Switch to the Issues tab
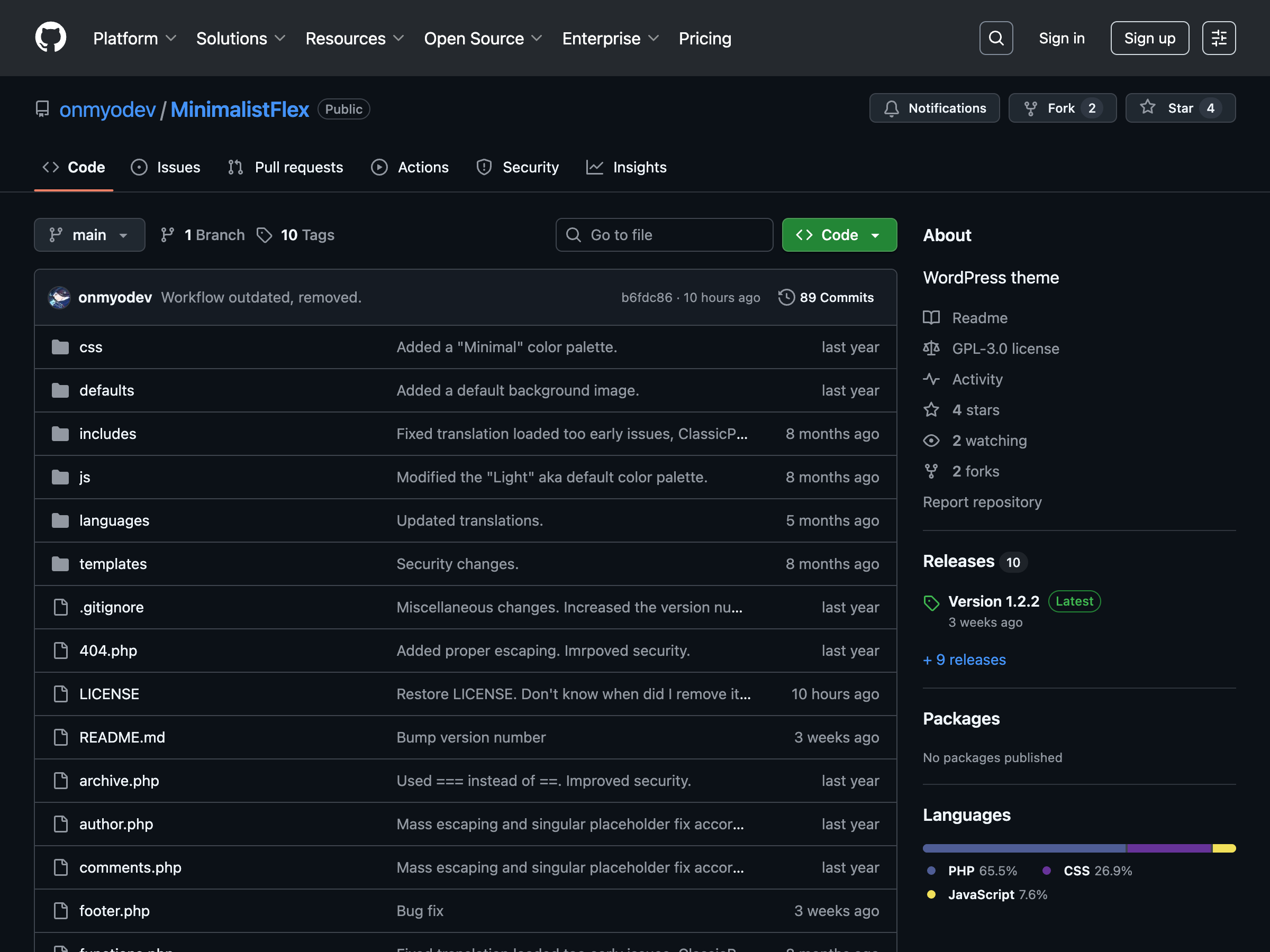Viewport: 1270px width, 952px height. pyautogui.click(x=166, y=167)
